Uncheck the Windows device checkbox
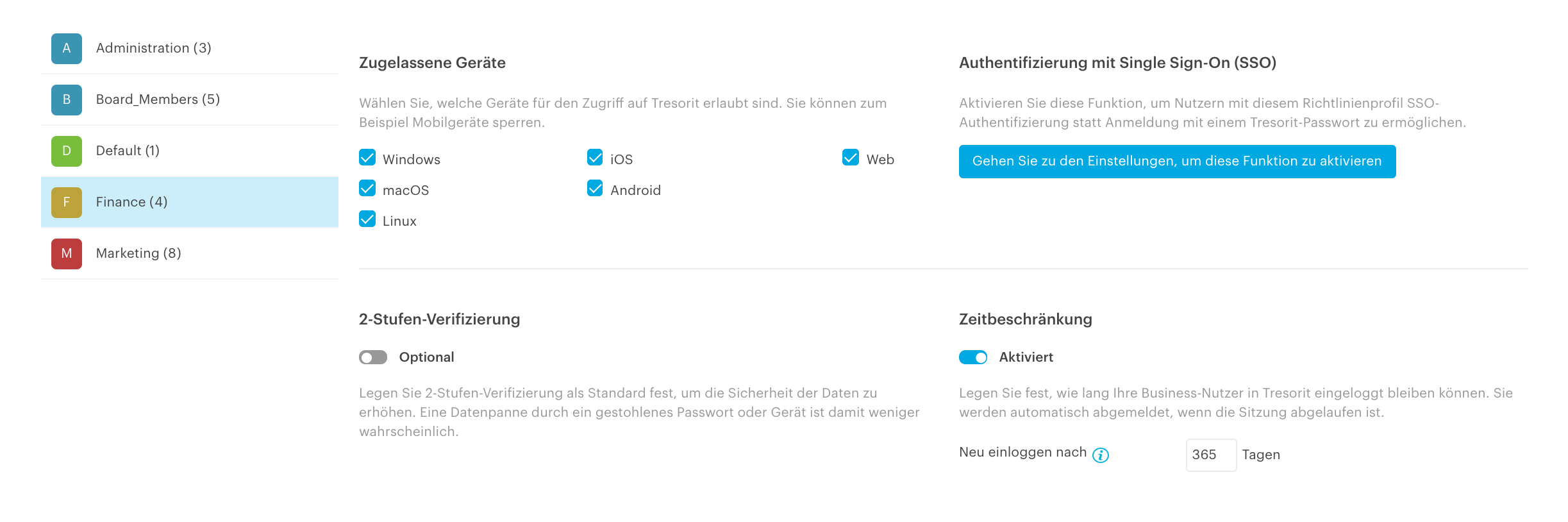This screenshot has height=522, width=1568. 367,158
